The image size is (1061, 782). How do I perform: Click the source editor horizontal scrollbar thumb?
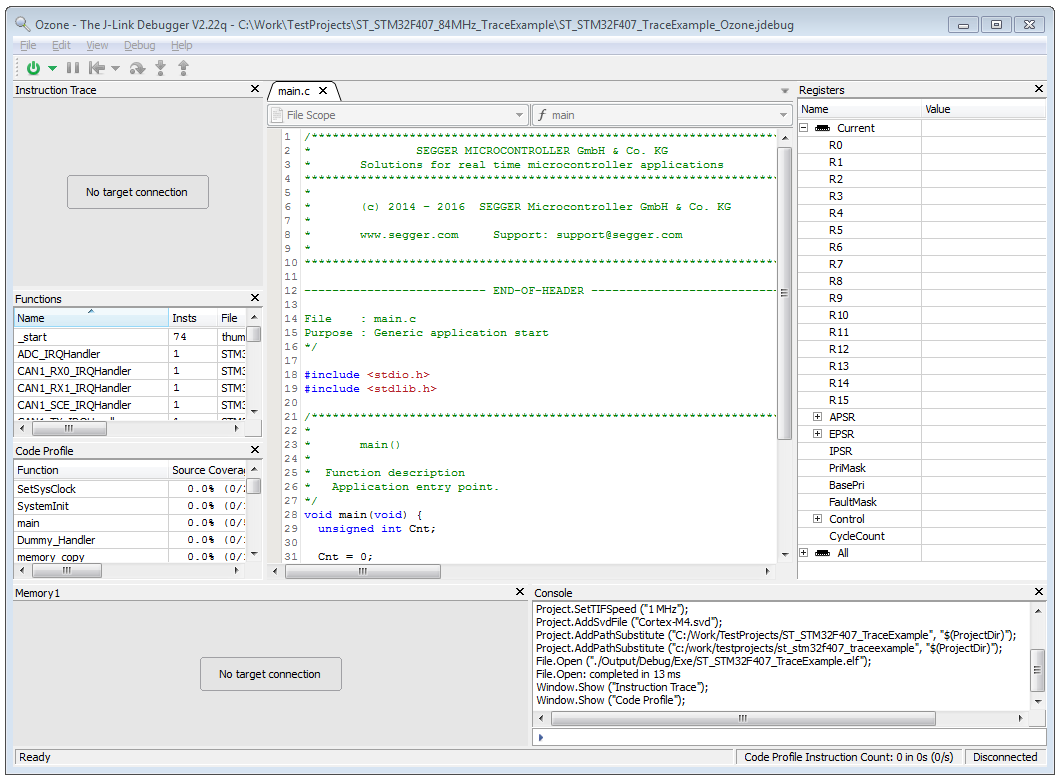click(363, 572)
